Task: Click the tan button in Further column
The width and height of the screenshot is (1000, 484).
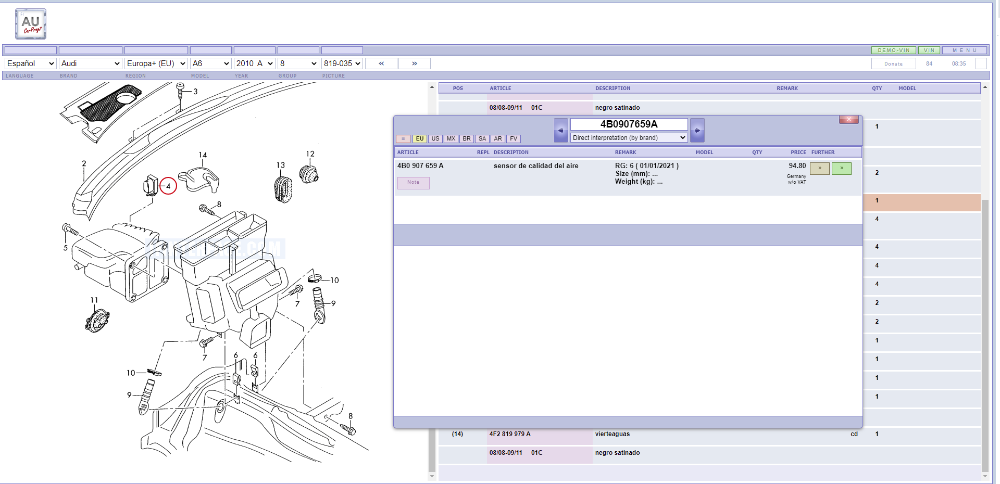Action: click(x=819, y=168)
